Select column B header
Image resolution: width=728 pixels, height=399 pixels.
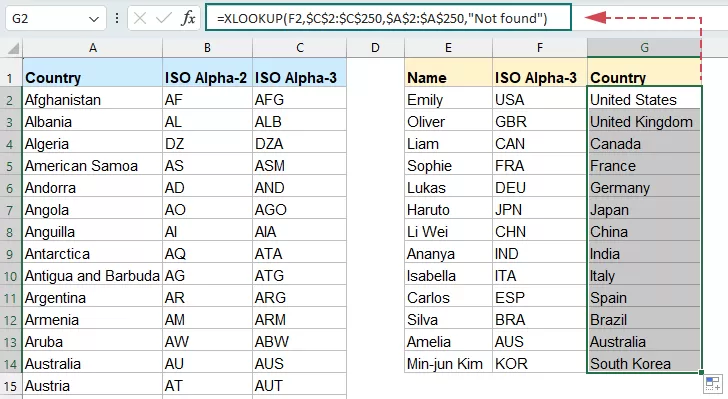pyautogui.click(x=208, y=48)
